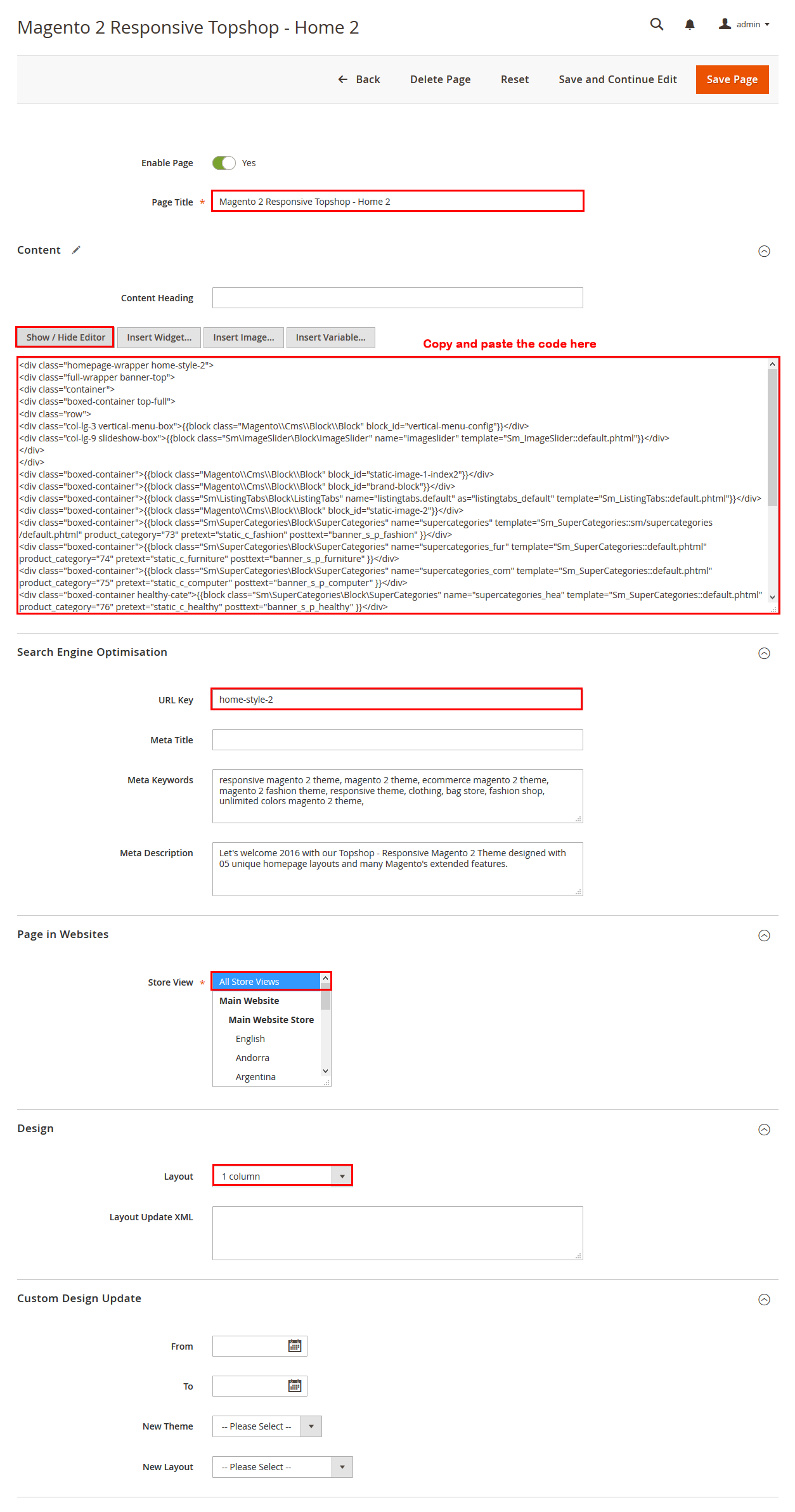Open the To date calendar picker

[x=295, y=1385]
